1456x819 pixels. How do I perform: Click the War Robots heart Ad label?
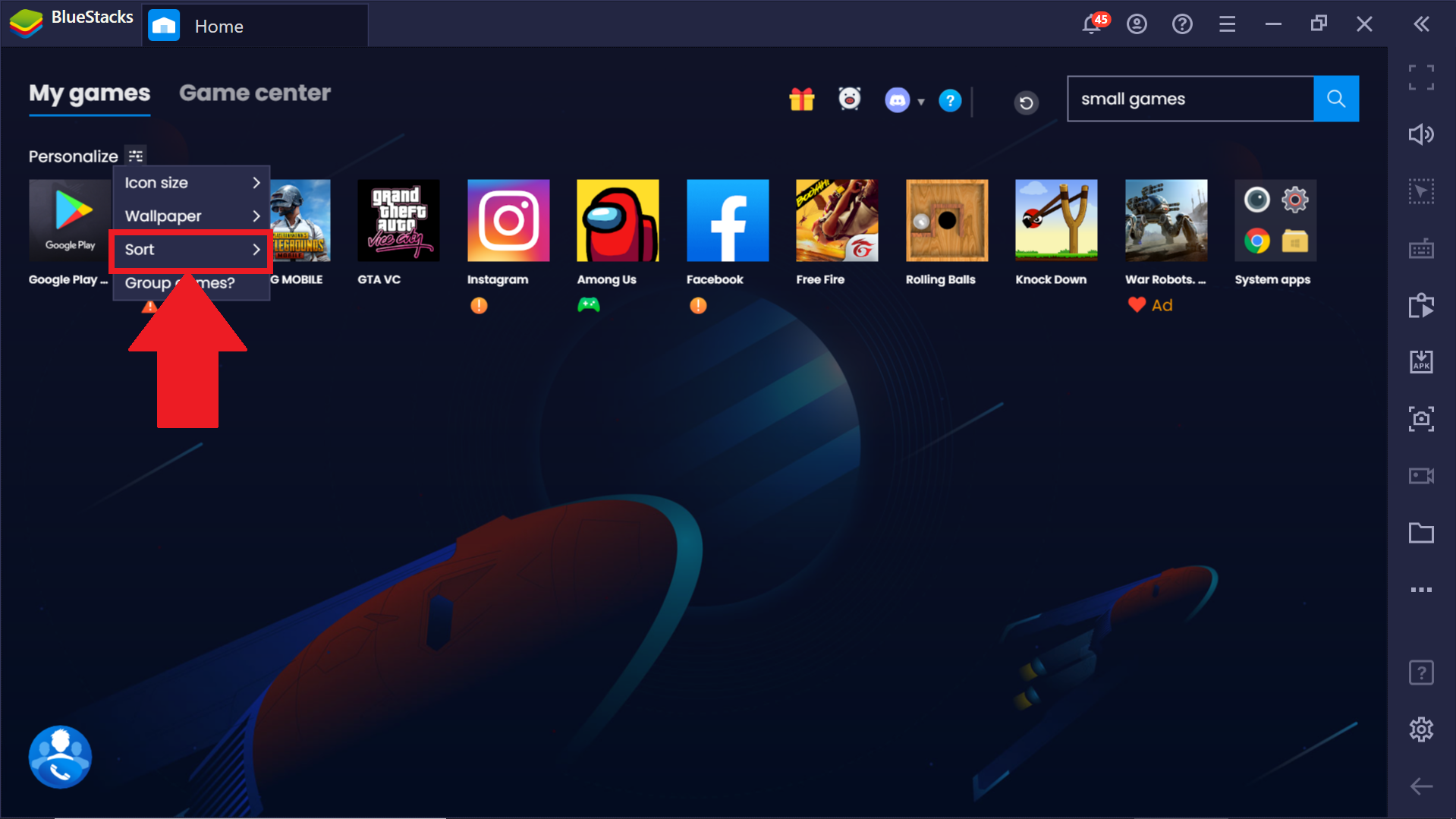coord(1150,305)
